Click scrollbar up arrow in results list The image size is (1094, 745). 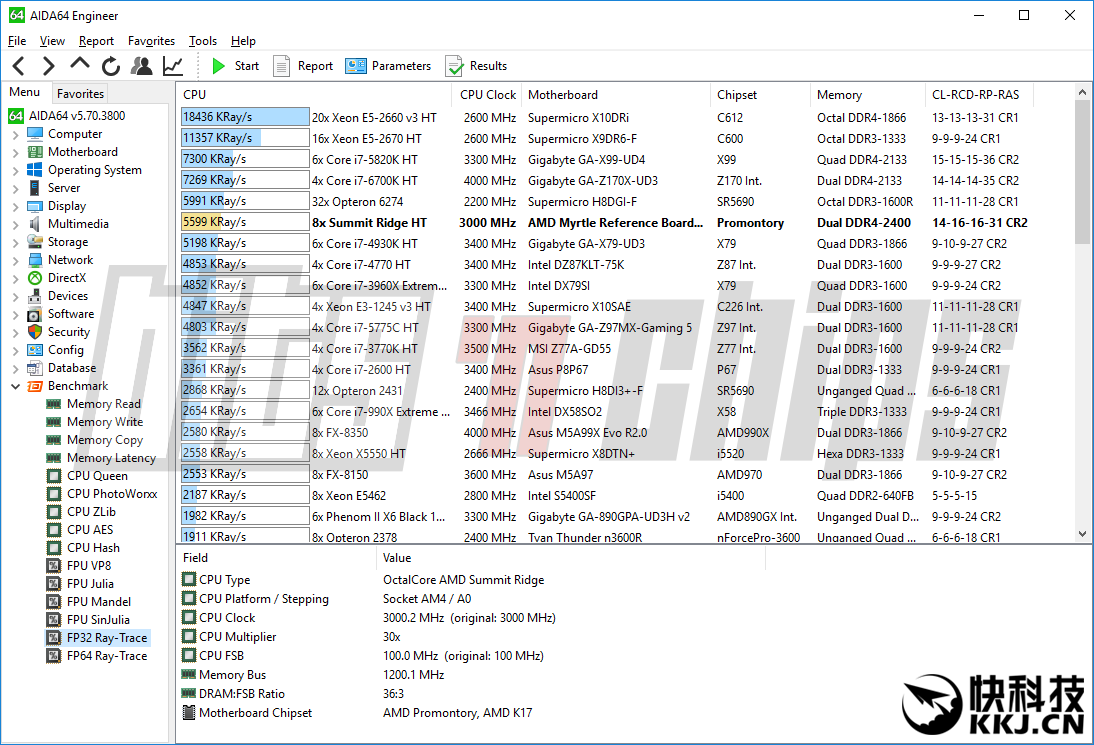pos(1082,92)
